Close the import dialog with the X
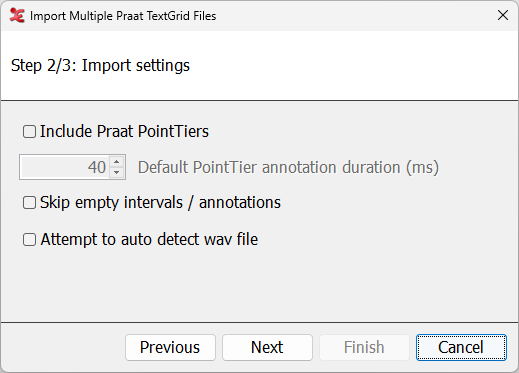This screenshot has width=519, height=373. point(503,15)
